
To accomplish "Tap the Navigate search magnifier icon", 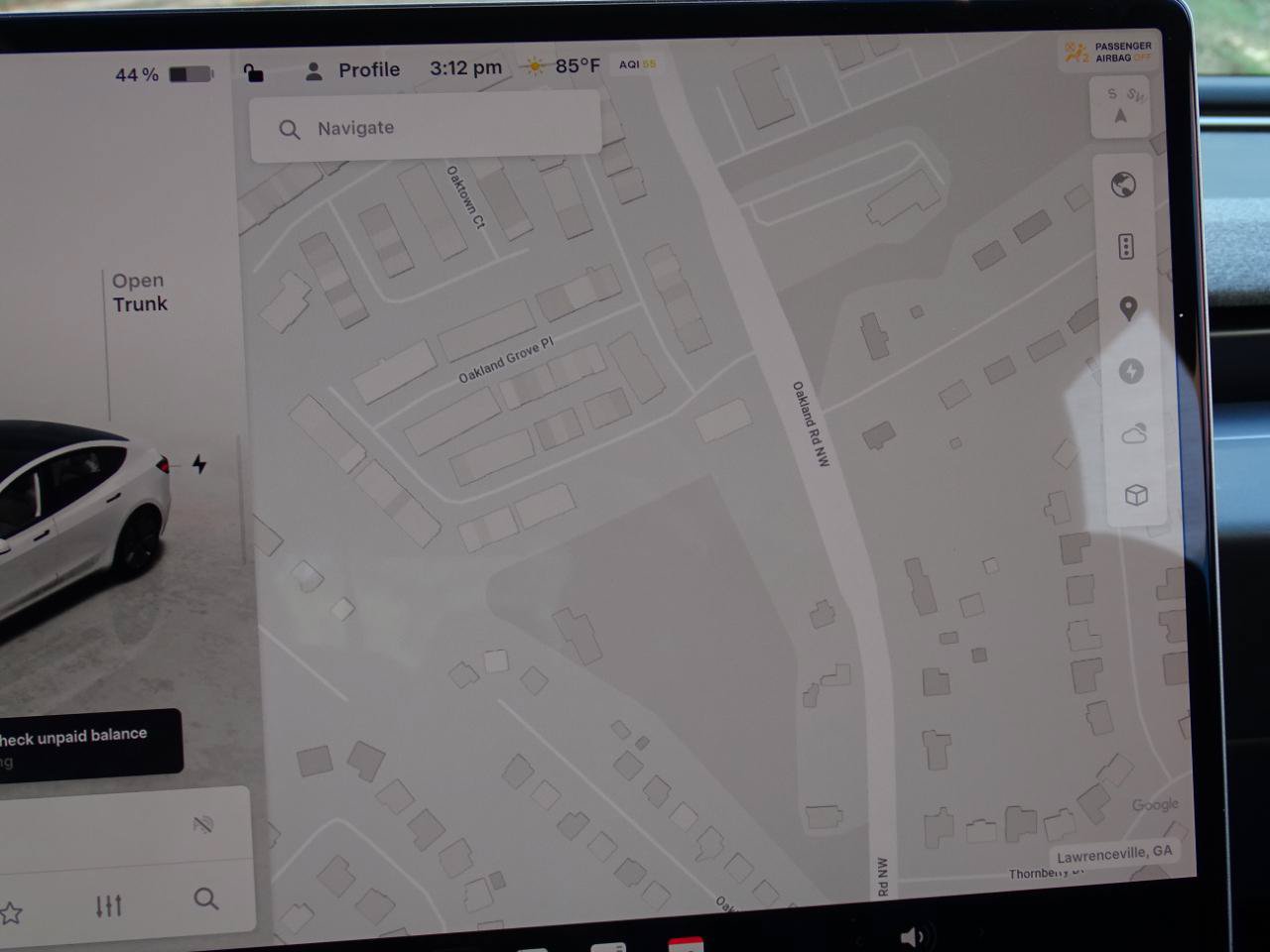I will tap(289, 129).
